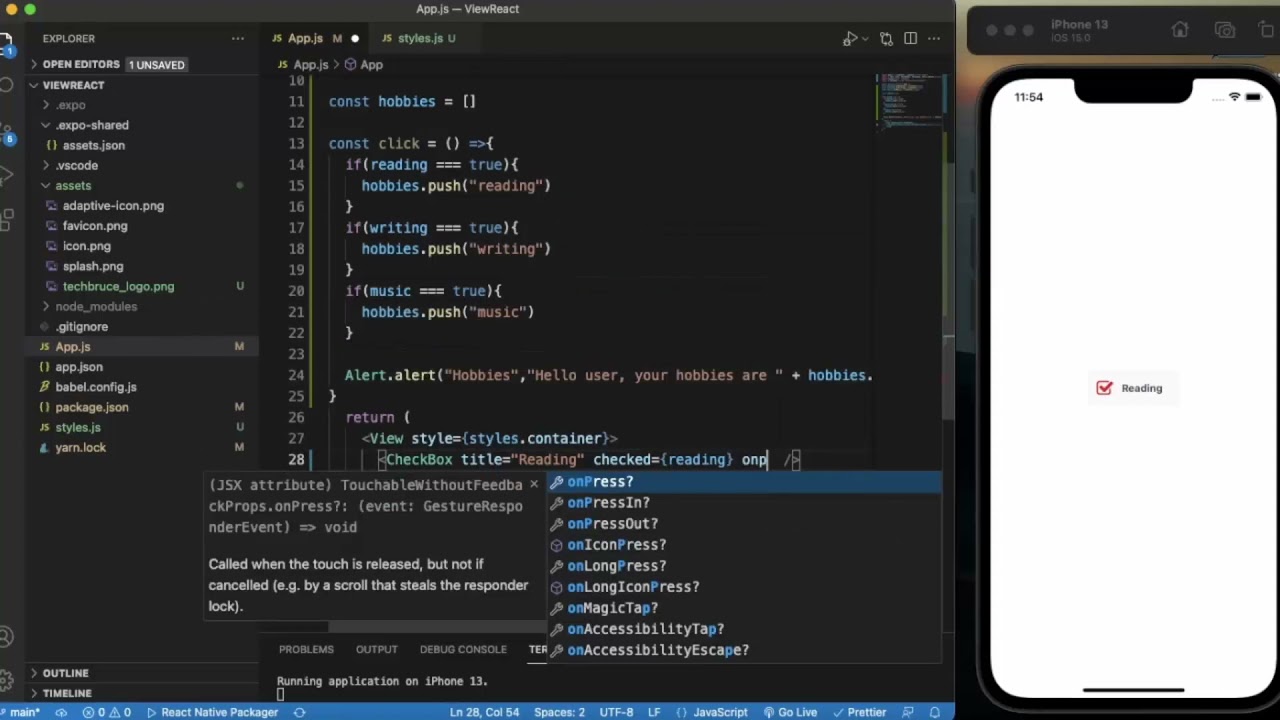
Task: Select the onLongIconPress? suggestion
Action: click(744, 587)
